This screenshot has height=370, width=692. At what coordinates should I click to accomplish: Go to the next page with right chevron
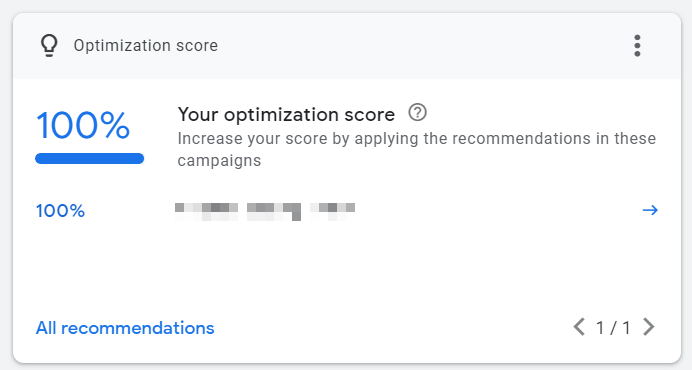point(648,327)
